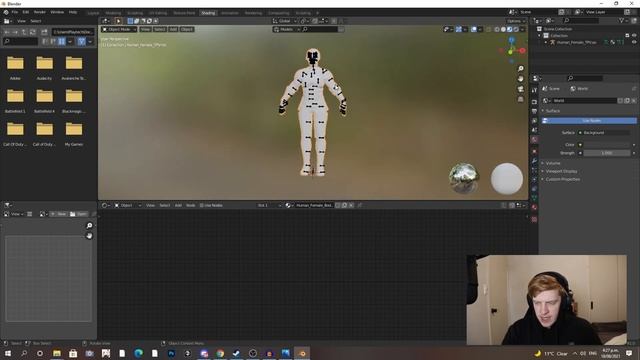640x360 pixels.
Task: Open the My Games folder in the file browser
Action: tap(74, 133)
